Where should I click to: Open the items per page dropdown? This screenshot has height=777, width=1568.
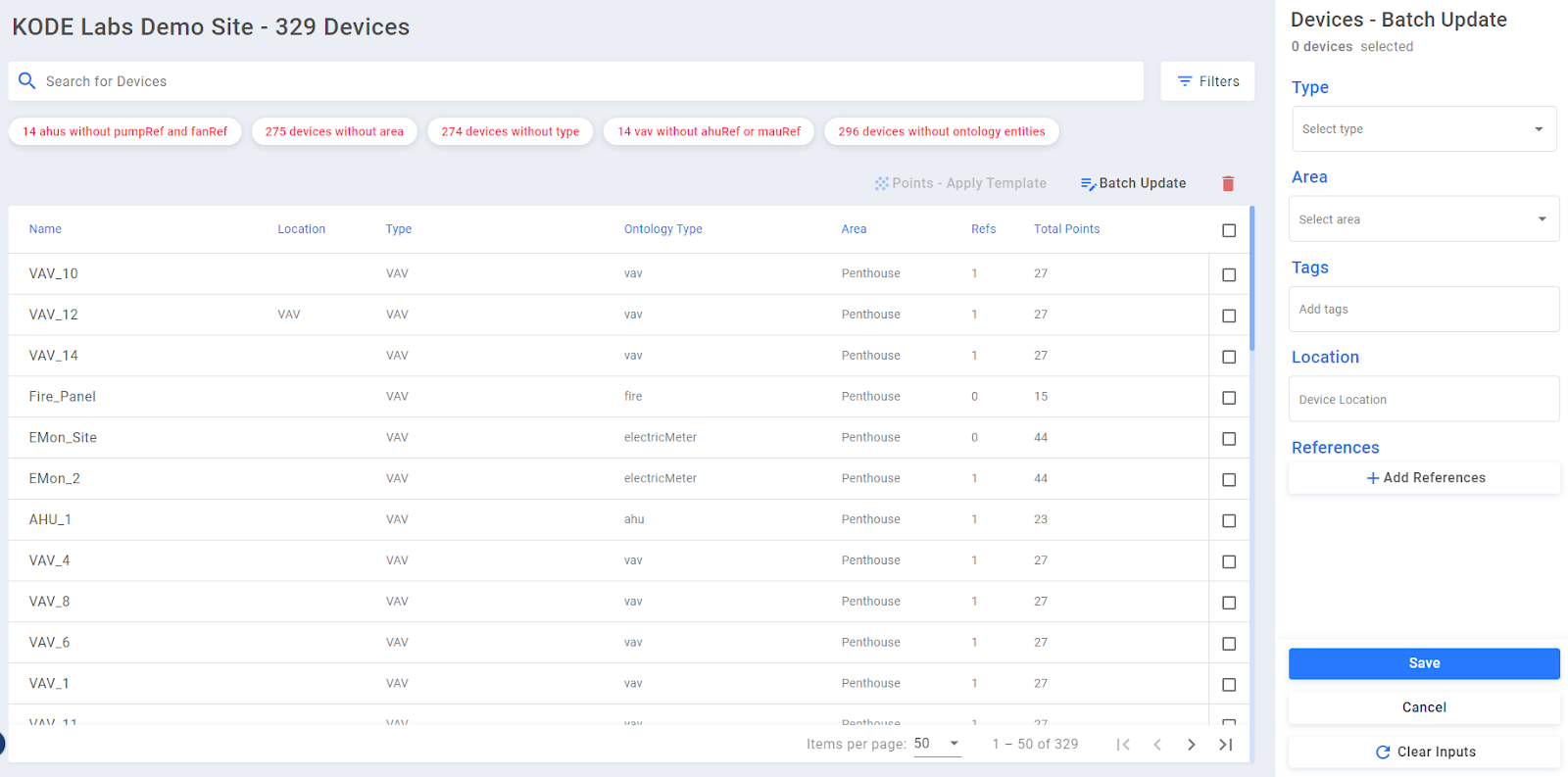click(937, 744)
